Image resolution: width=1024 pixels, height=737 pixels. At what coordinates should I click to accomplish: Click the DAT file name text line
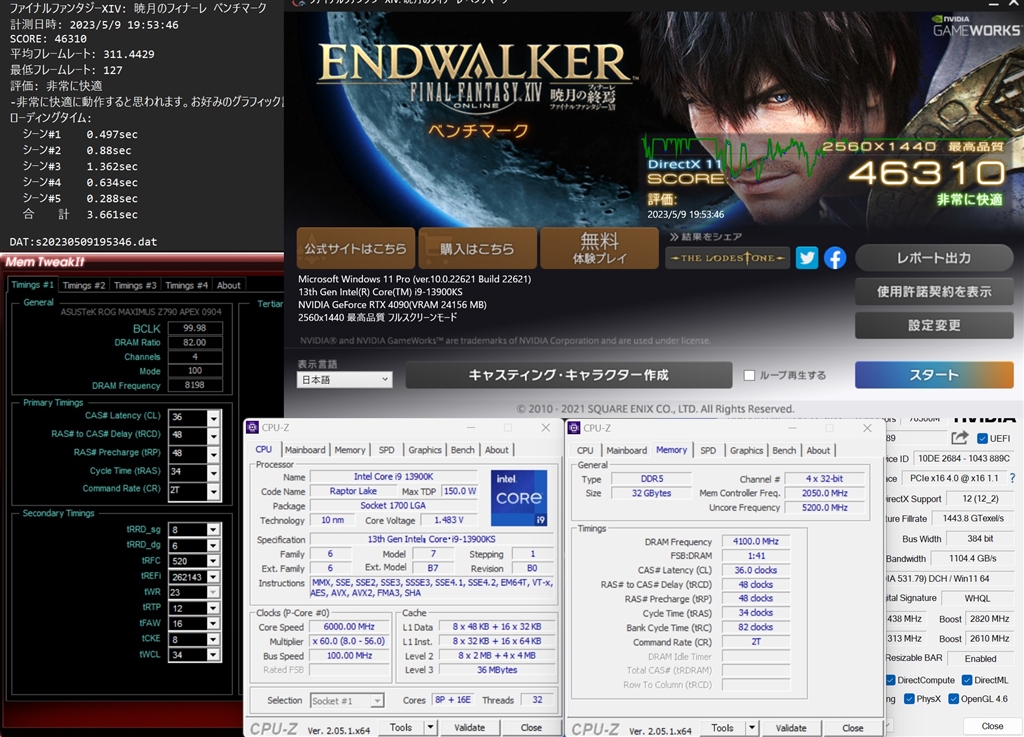[x=84, y=242]
